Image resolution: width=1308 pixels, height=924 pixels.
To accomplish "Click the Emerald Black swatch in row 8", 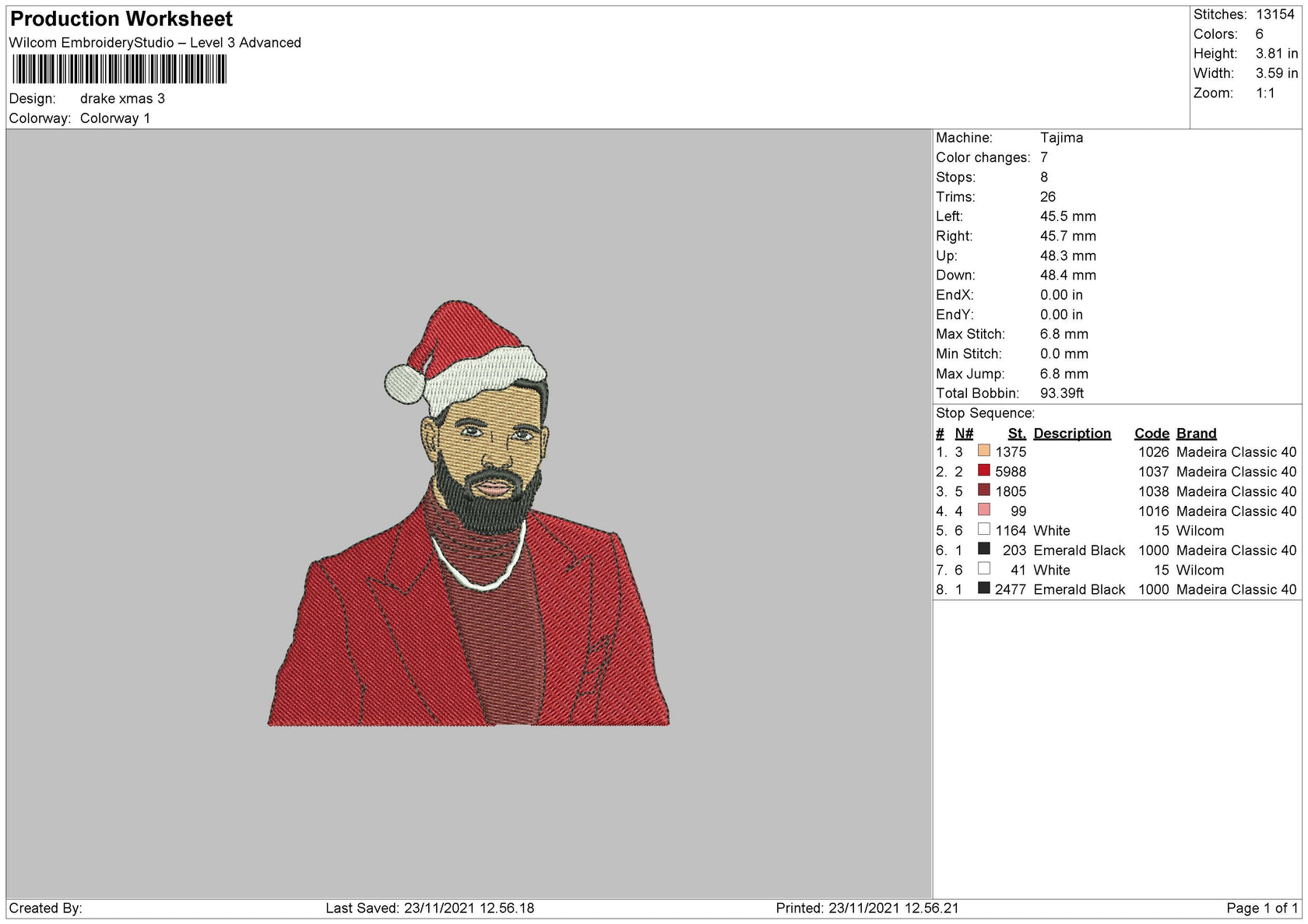I will point(985,589).
